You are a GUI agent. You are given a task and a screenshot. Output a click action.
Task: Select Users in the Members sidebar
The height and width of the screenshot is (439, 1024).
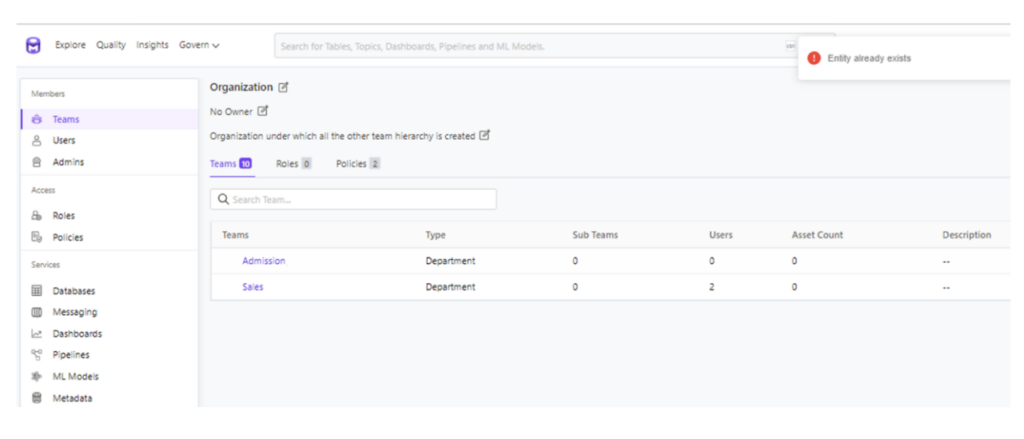coord(64,141)
